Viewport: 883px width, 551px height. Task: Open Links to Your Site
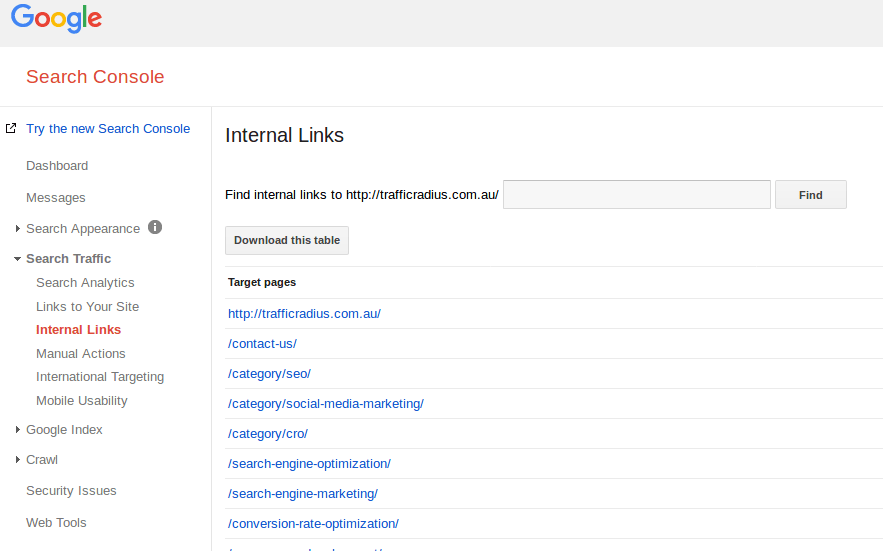(87, 306)
